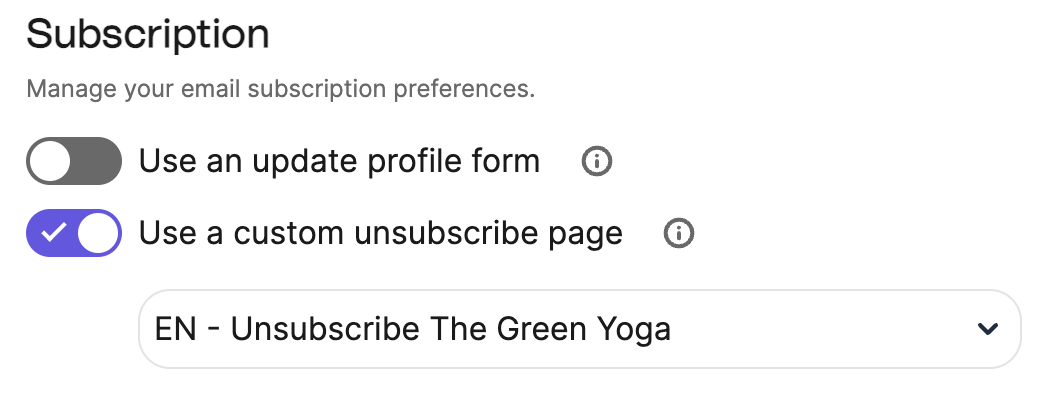Click info icon beside update profile form
The width and height of the screenshot is (1048, 404).
click(597, 161)
